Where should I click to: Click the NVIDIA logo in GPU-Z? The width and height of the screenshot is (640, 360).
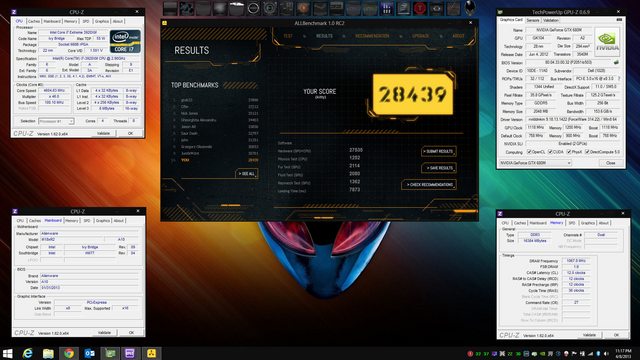[x=607, y=41]
